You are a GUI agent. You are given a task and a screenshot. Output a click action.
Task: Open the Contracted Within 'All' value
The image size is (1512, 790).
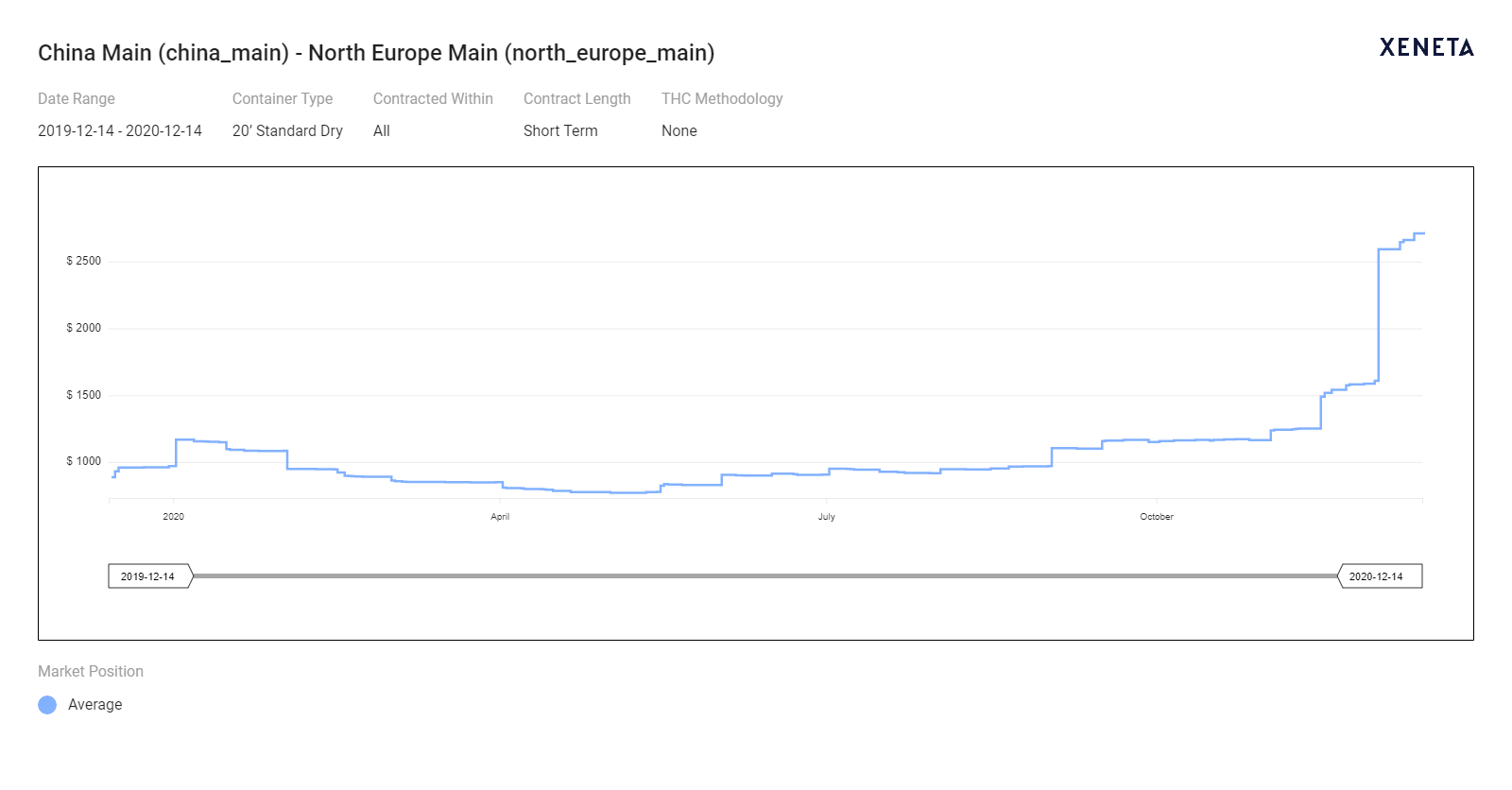pyautogui.click(x=382, y=131)
